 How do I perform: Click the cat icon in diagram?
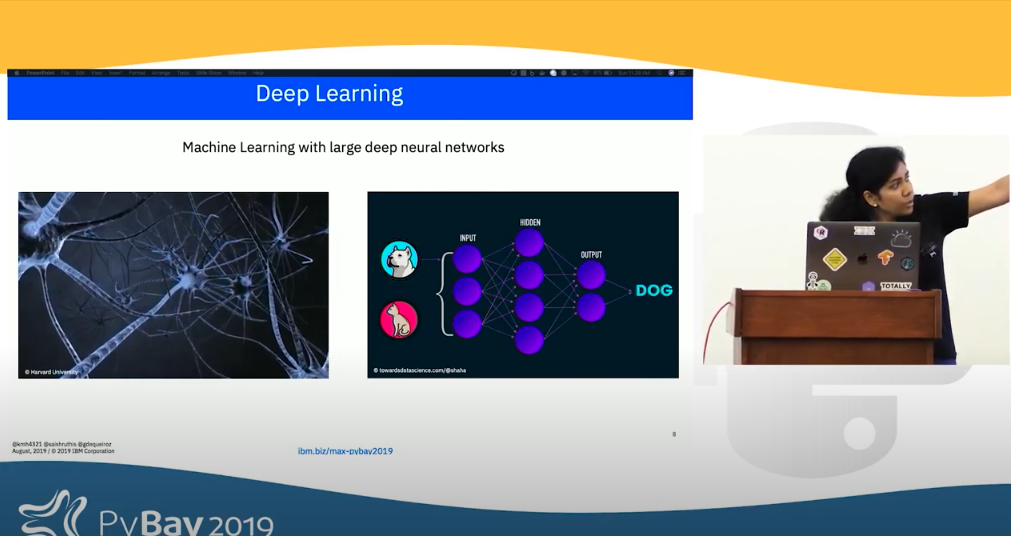[398, 320]
